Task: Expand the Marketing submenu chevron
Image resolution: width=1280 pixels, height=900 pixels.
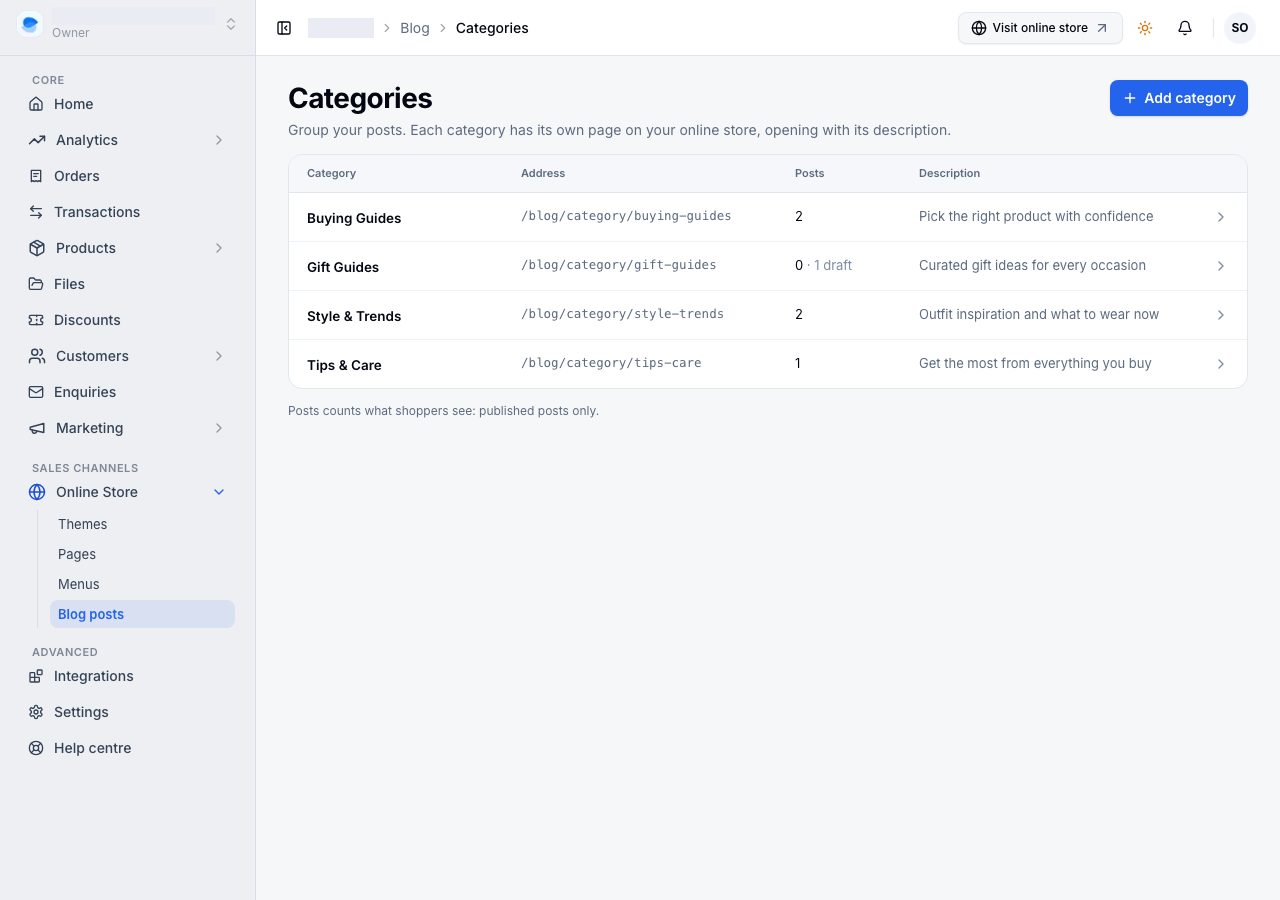Action: click(219, 428)
